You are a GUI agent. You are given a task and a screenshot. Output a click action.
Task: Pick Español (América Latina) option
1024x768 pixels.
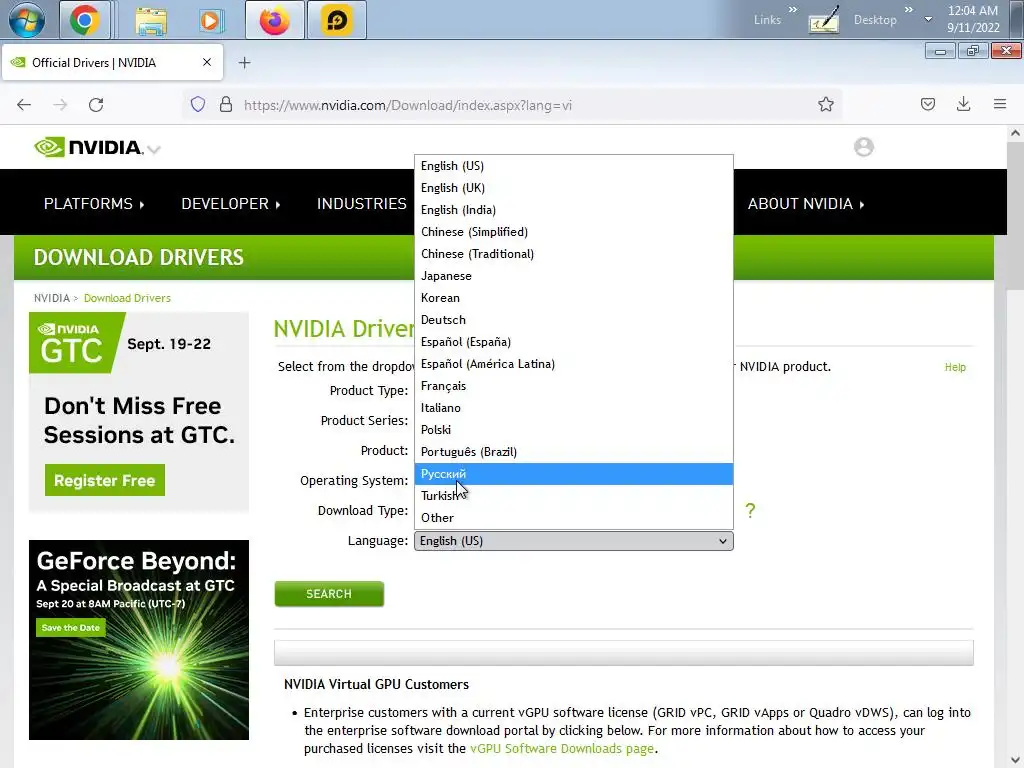pos(573,364)
